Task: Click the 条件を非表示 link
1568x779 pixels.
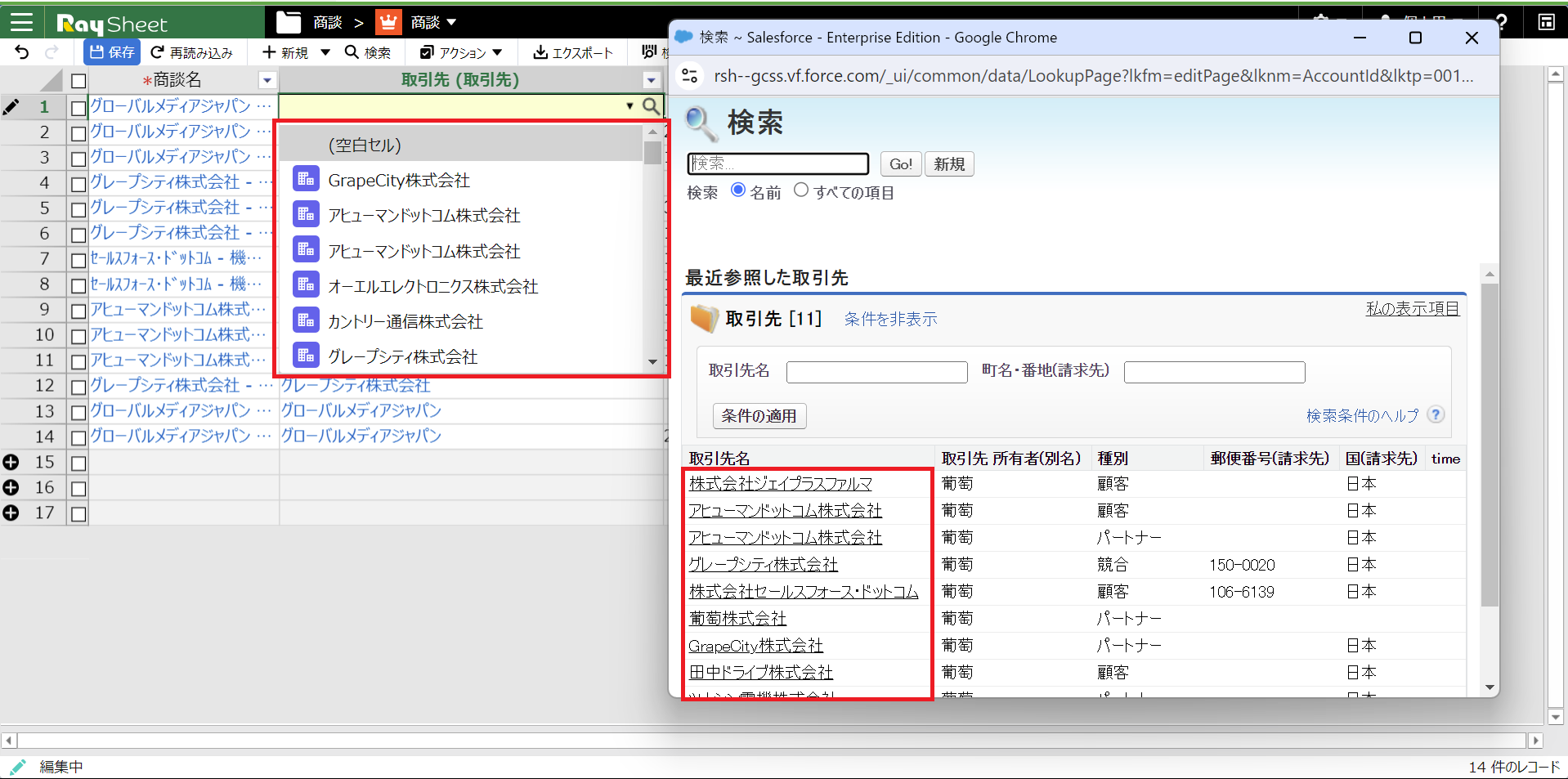Action: pos(890,319)
